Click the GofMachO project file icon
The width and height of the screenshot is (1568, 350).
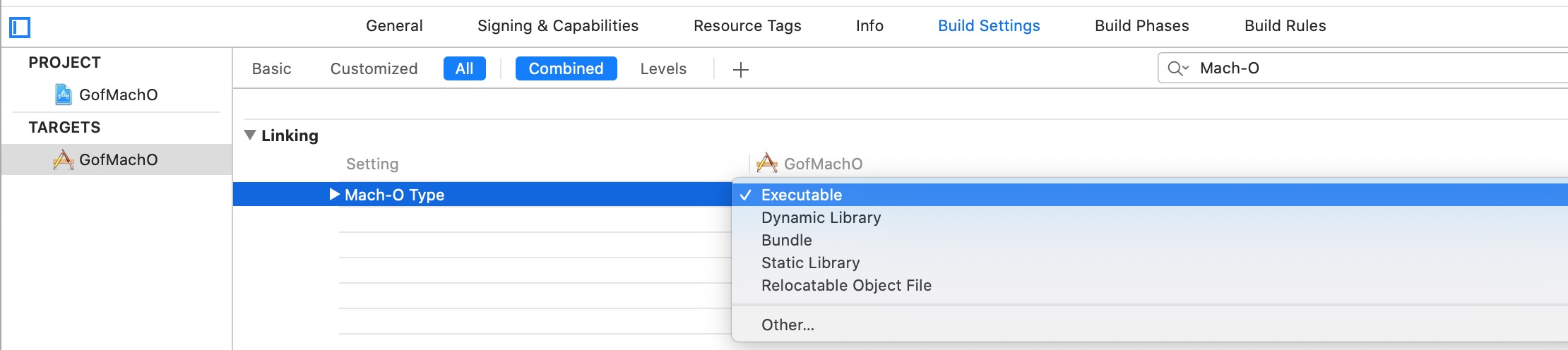(64, 95)
